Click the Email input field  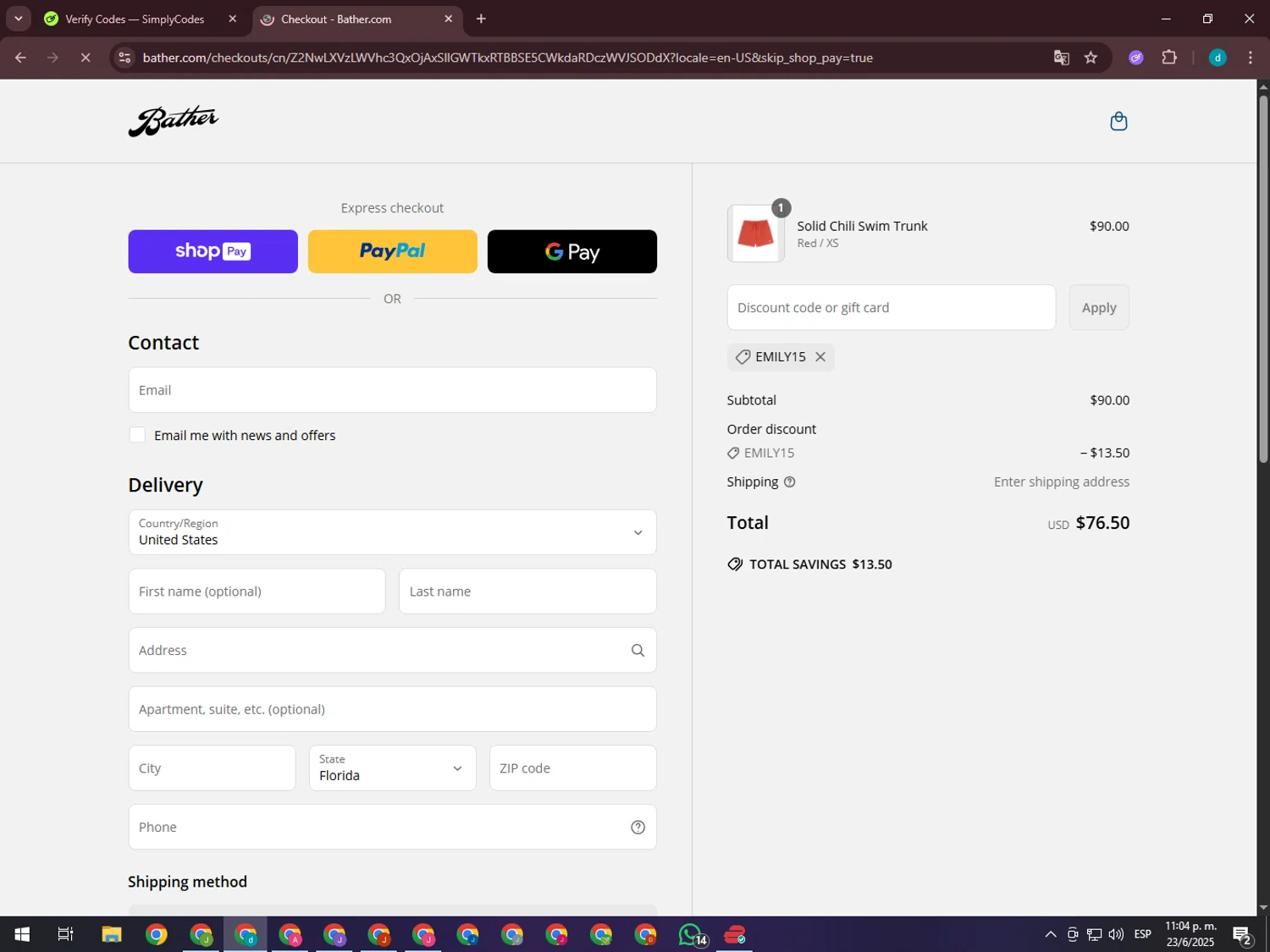click(392, 390)
